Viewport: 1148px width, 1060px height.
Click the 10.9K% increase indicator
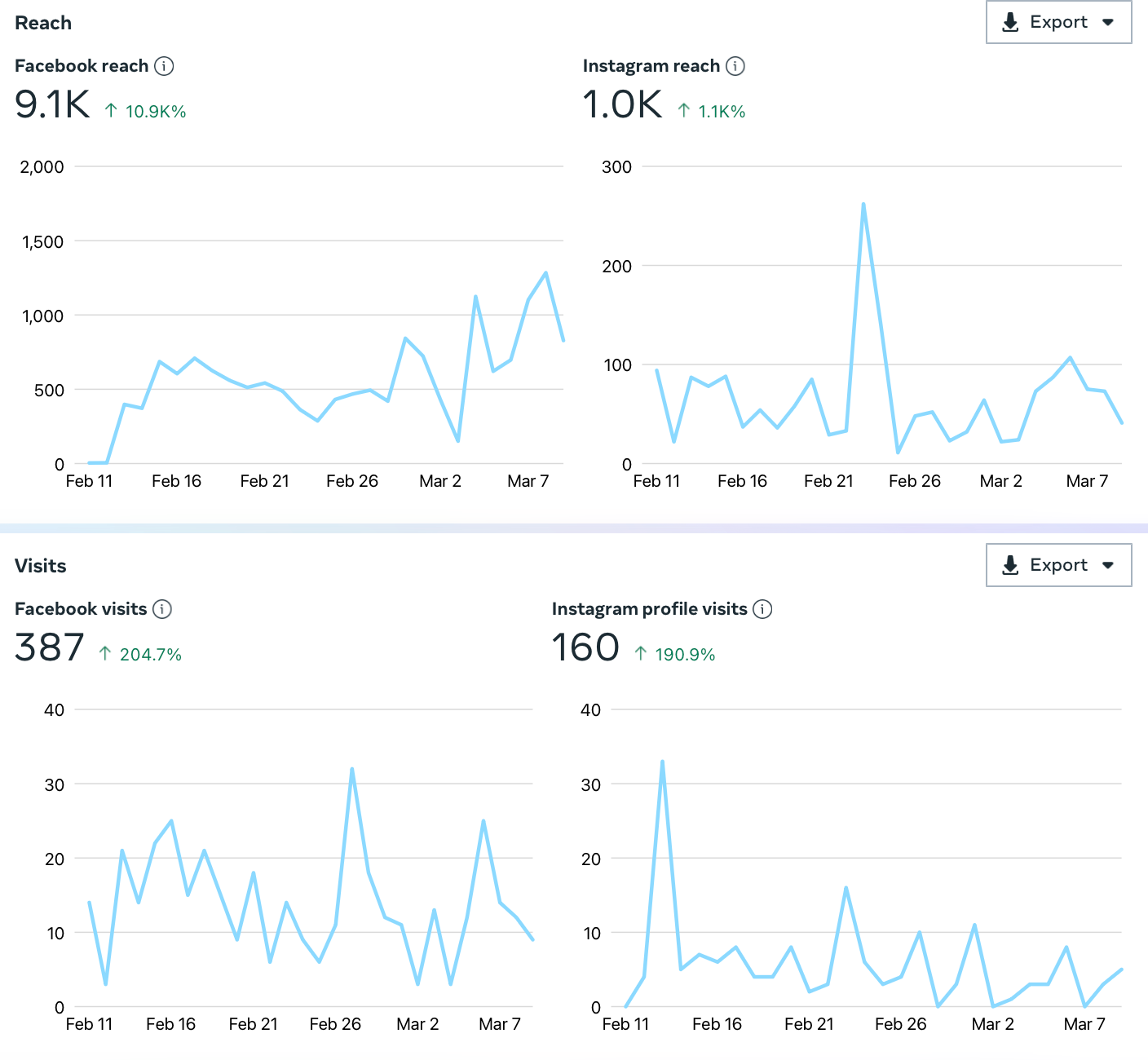click(x=146, y=112)
